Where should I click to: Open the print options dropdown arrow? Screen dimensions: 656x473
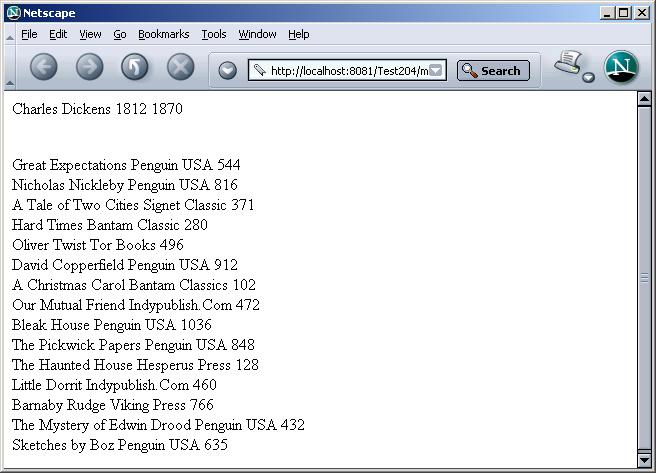(x=589, y=77)
